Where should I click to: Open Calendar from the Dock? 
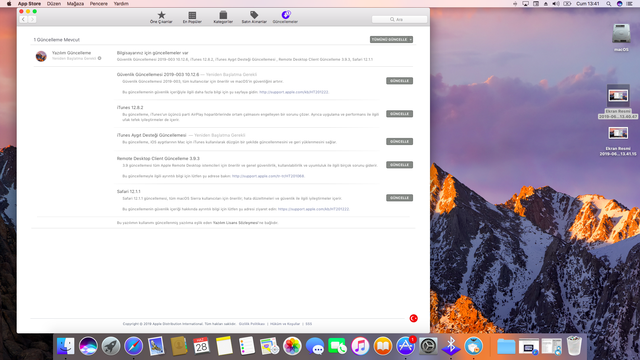[x=201, y=346]
